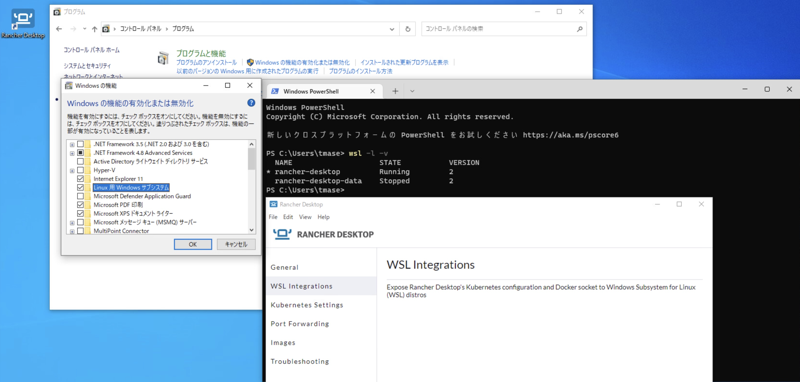This screenshot has width=800, height=382.
Task: Expand the Hyper-V tree node
Action: (x=72, y=170)
